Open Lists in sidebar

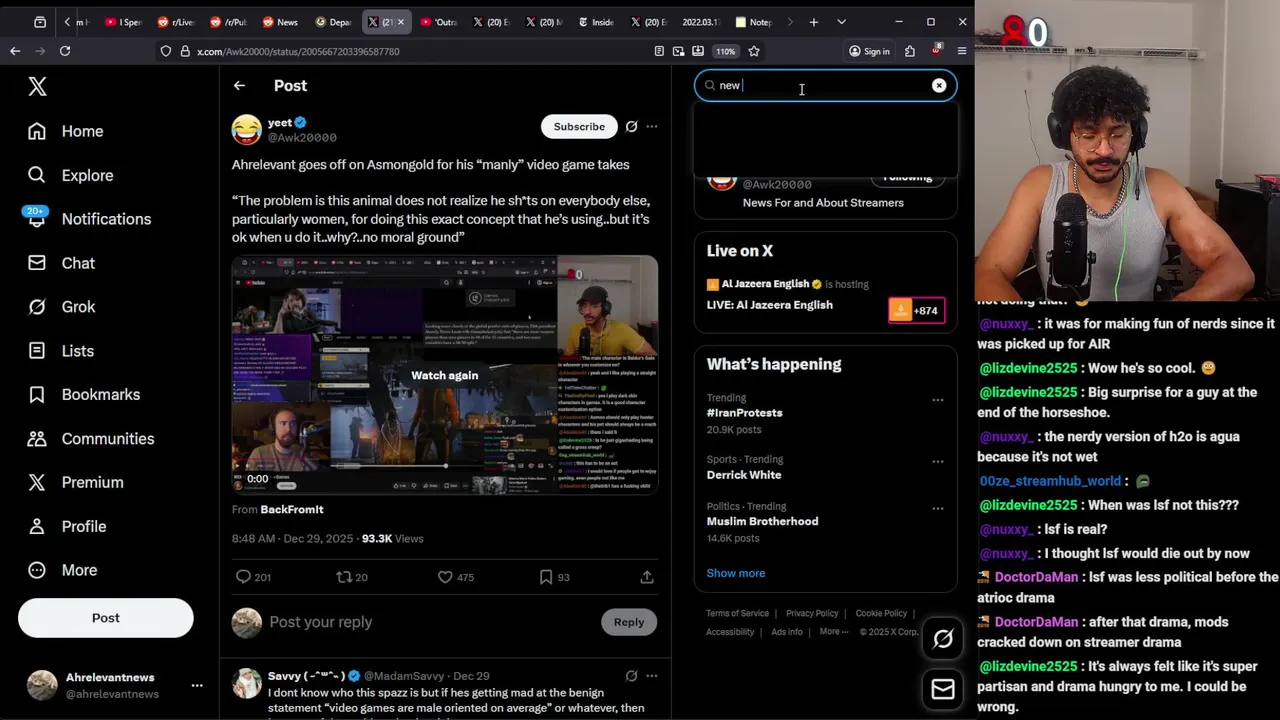tap(61, 351)
